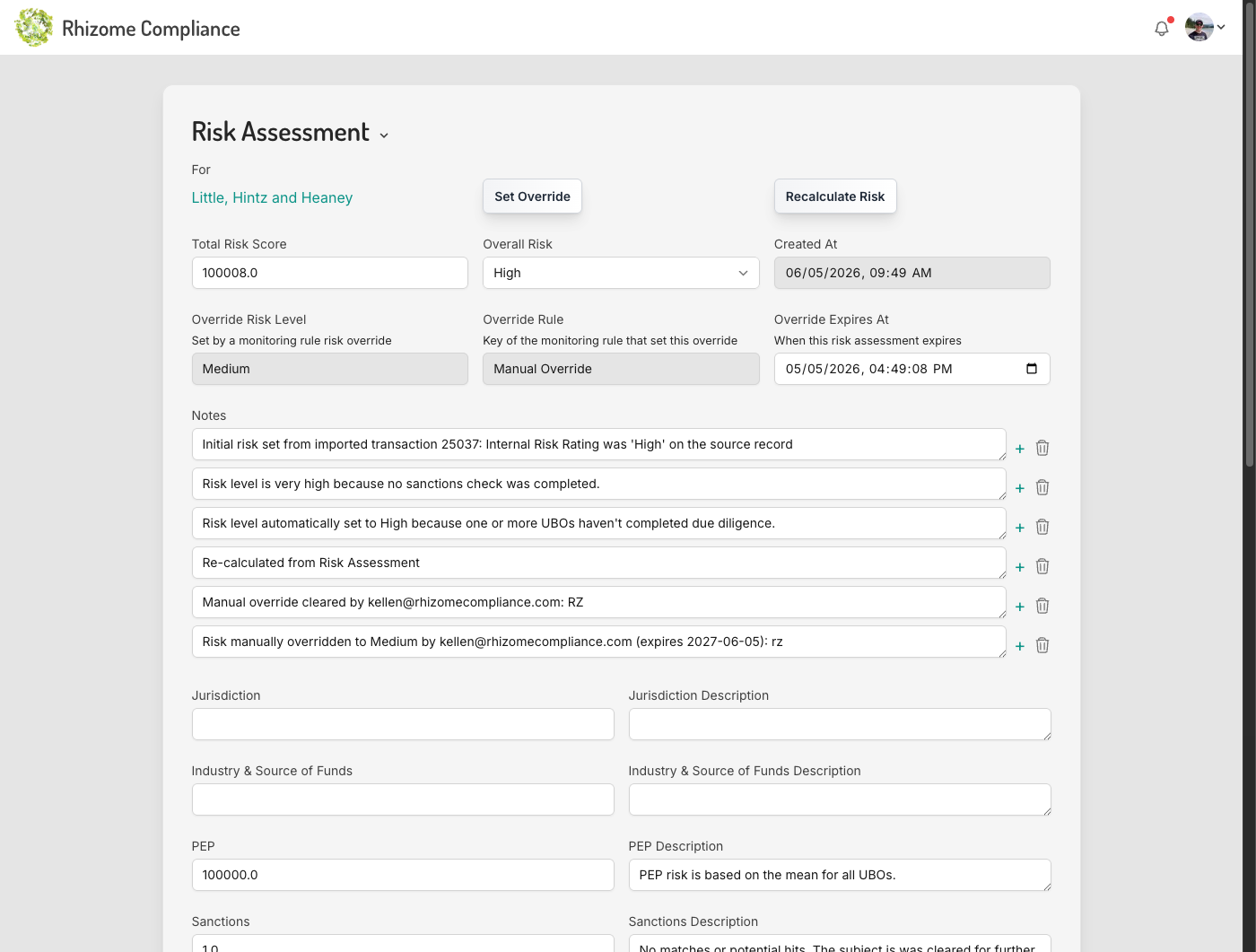This screenshot has width=1256, height=952.
Task: Focus the Industry & Source of Funds field
Action: [x=403, y=799]
